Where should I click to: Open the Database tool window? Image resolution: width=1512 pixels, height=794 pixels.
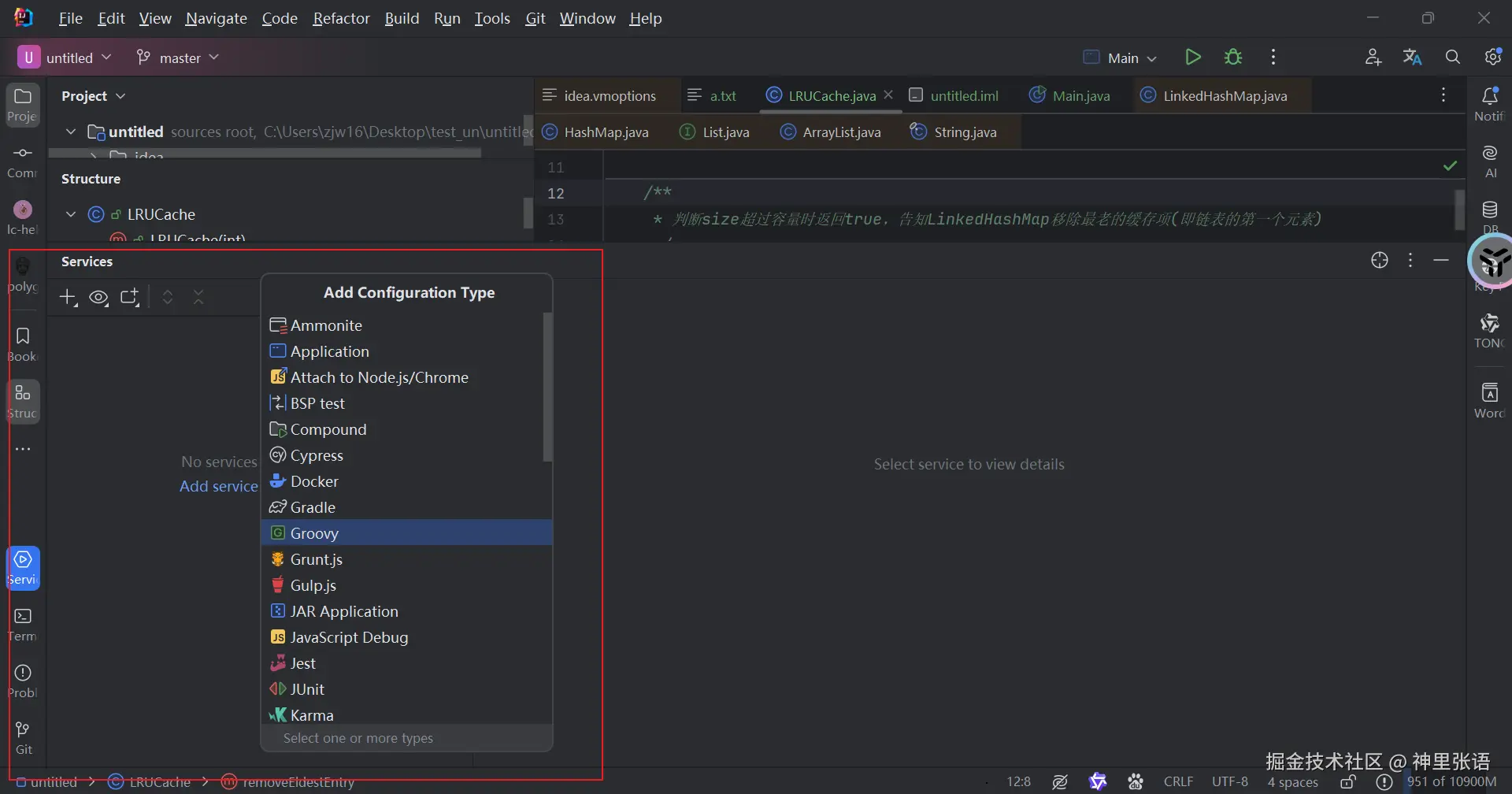coord(1489,217)
